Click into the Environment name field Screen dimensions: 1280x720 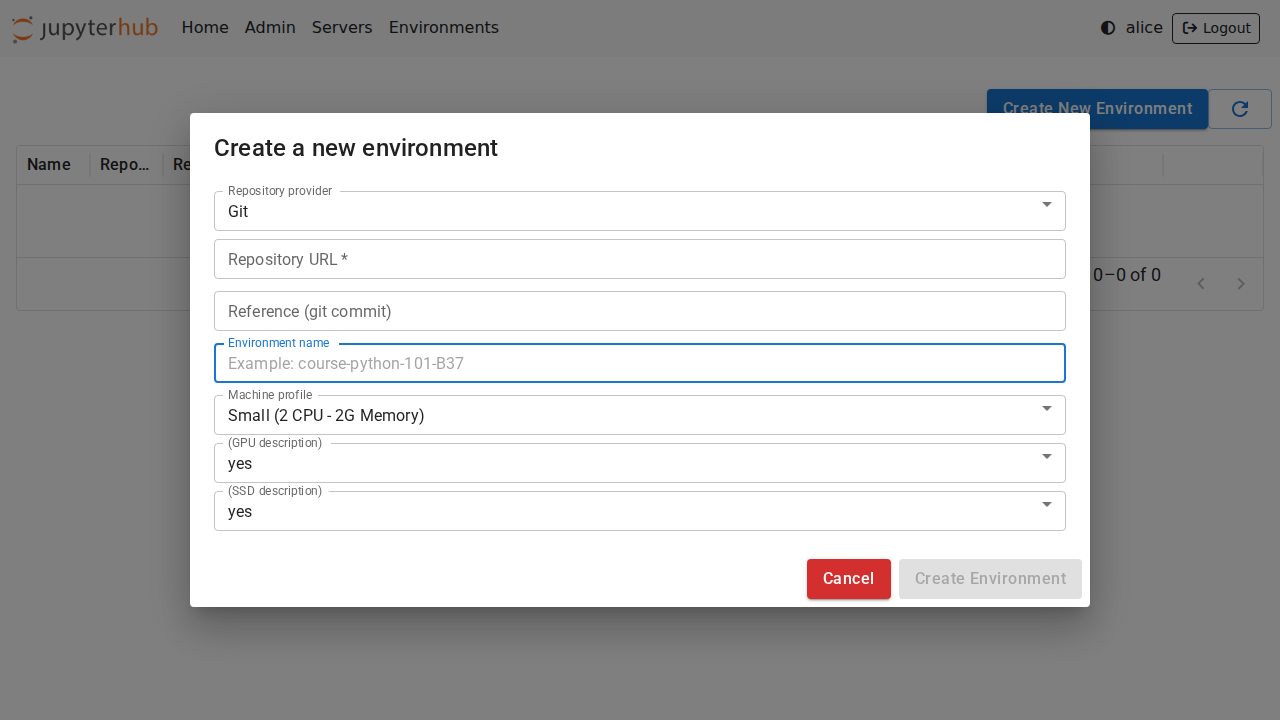tap(639, 363)
